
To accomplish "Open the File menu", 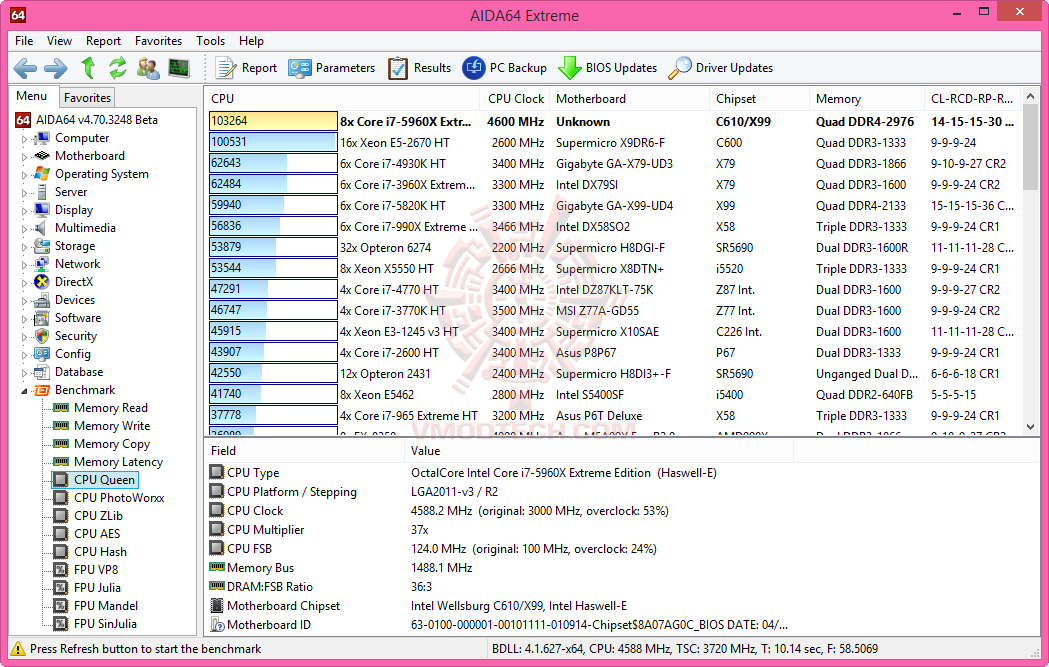I will [24, 41].
